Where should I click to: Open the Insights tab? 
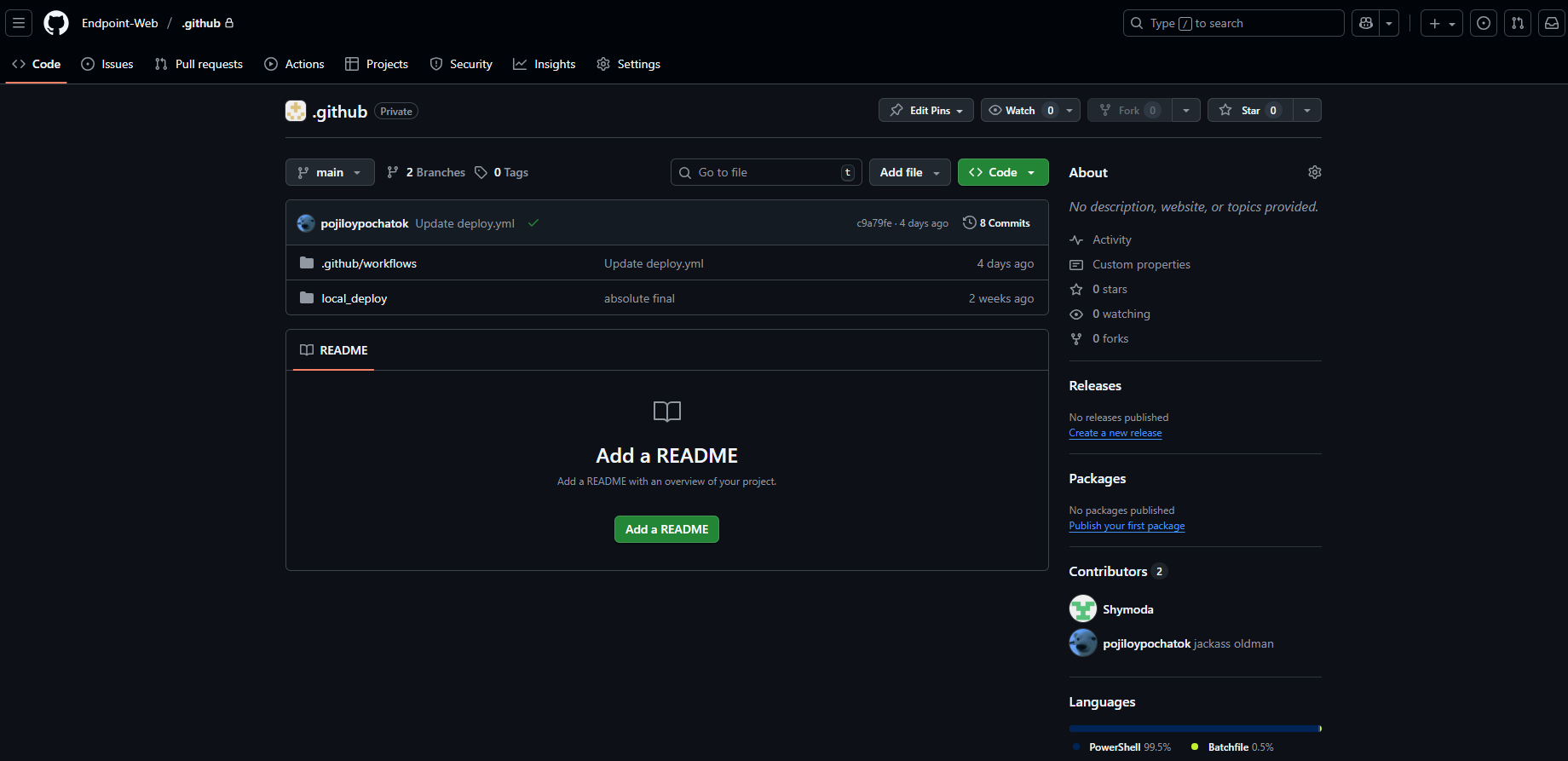(x=545, y=64)
